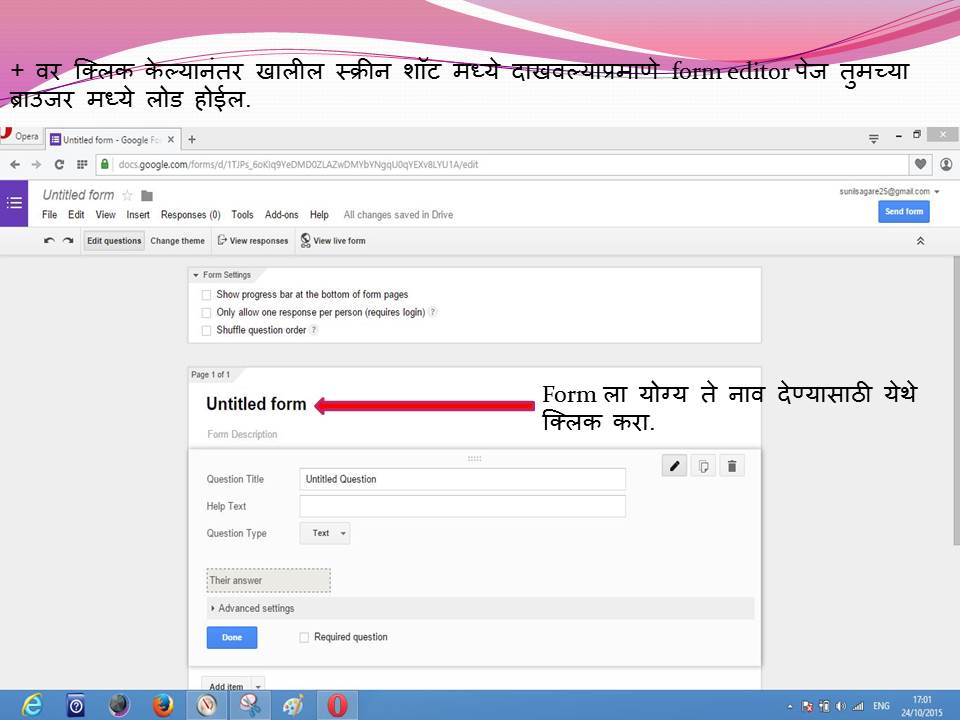Open the Responses (0) menu
Screen dimensions: 960x720
pos(190,215)
